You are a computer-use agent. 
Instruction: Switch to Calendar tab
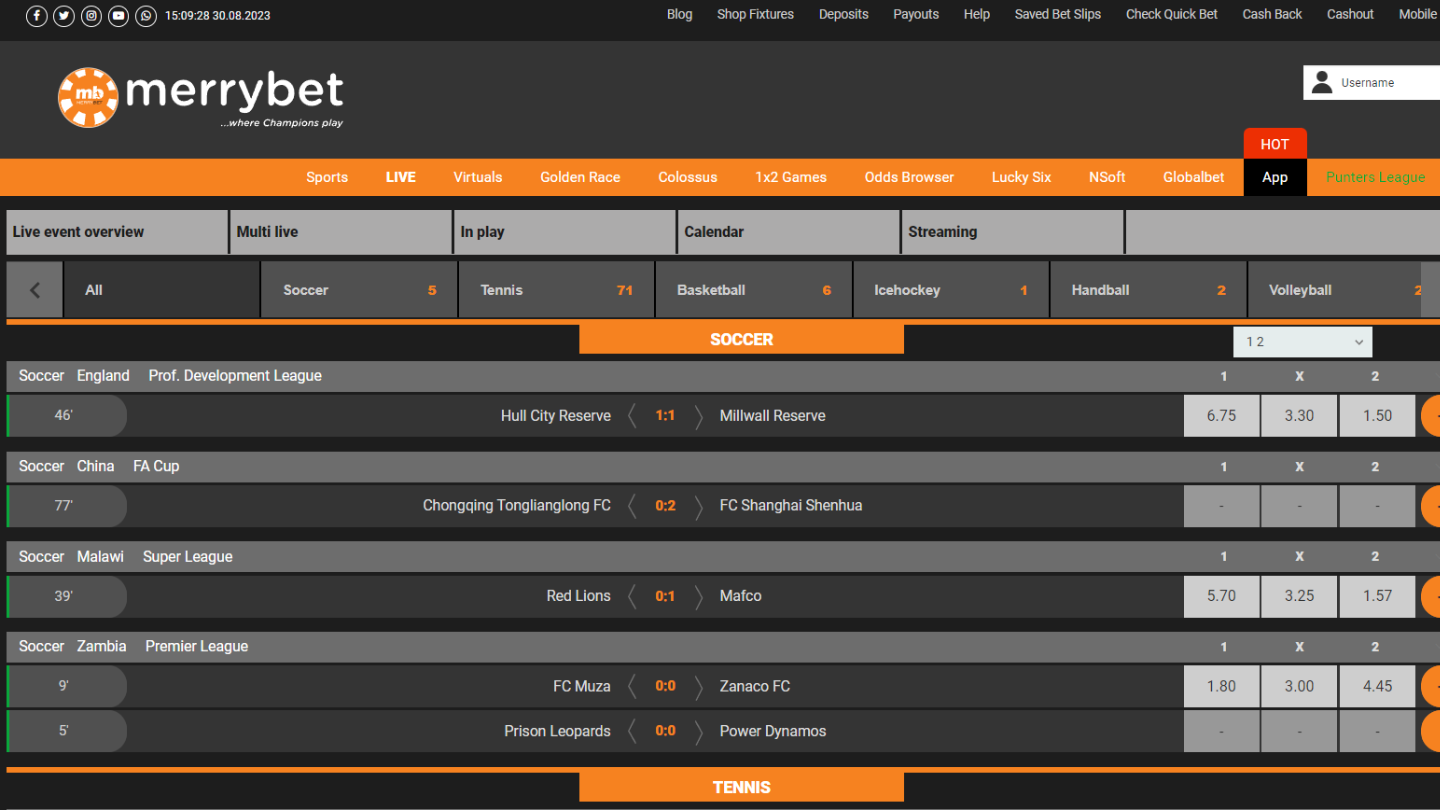789,232
